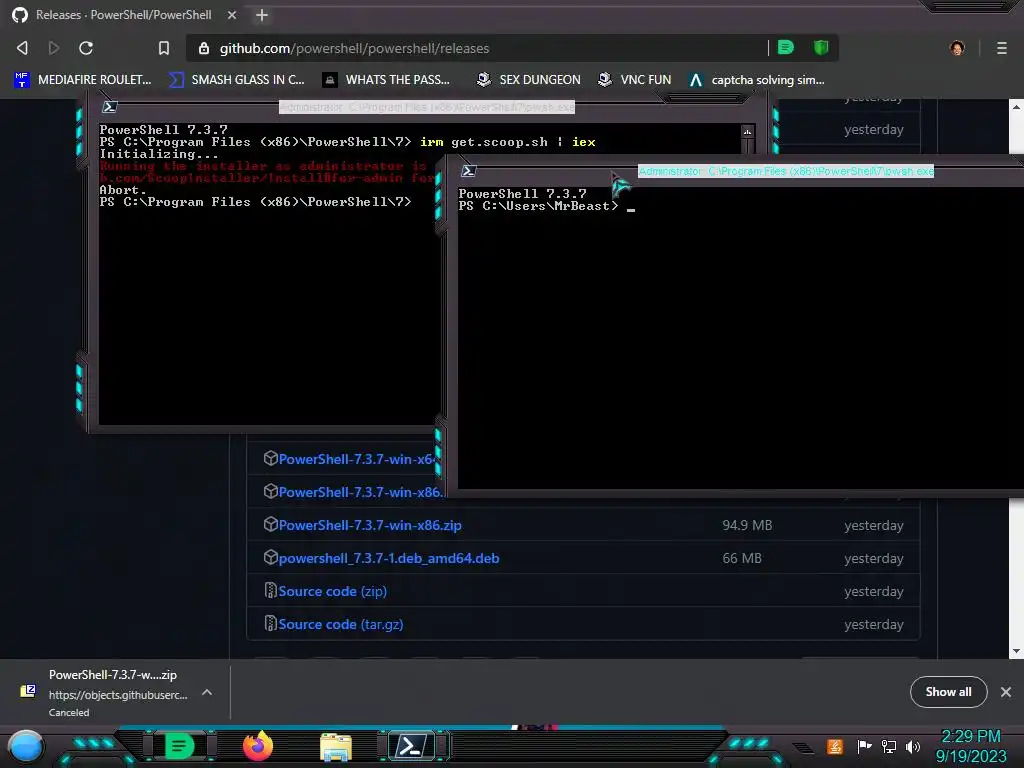Click the package icon beside deb_amd64.deb
Screen dimensions: 1024x768
point(270,558)
